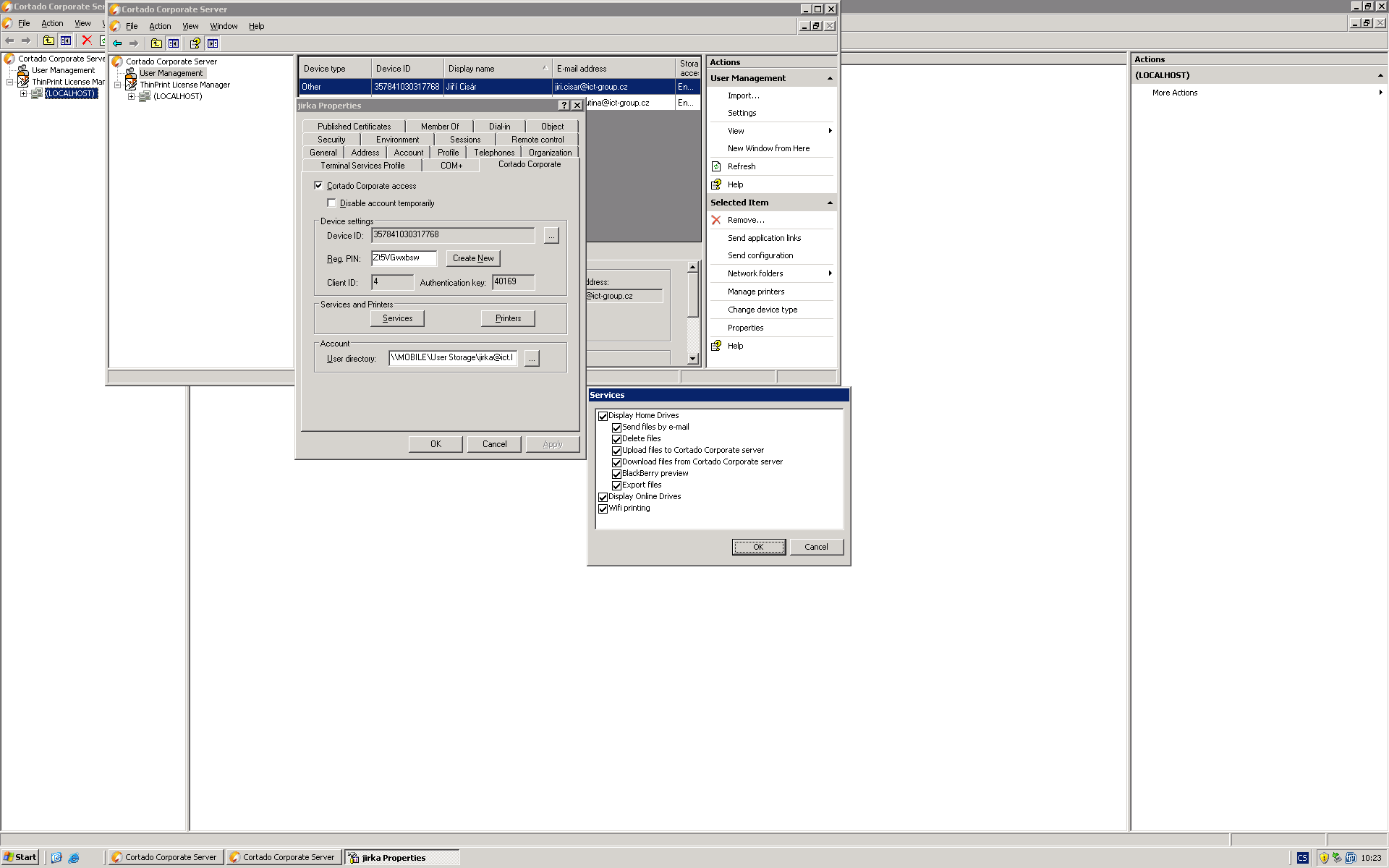Click the Show/Hide Action Pane toolbar icon

click(x=213, y=43)
